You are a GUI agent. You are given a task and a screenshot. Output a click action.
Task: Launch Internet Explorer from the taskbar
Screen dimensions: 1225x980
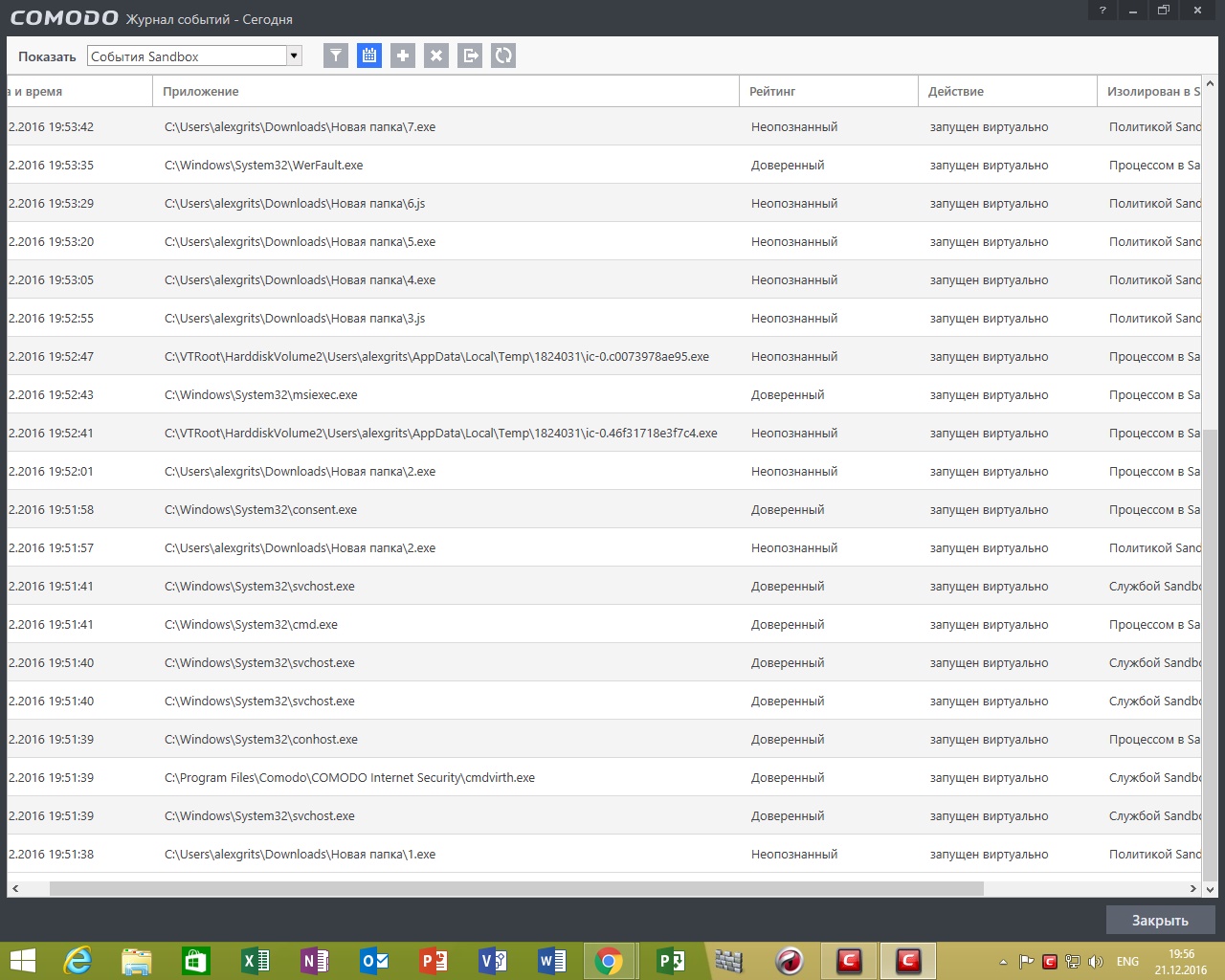pos(77,960)
